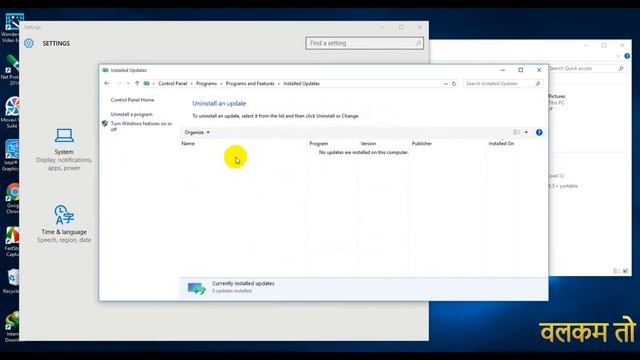Open the Movavi Suite desktop shortcut
The image size is (640, 360).
pos(11,112)
